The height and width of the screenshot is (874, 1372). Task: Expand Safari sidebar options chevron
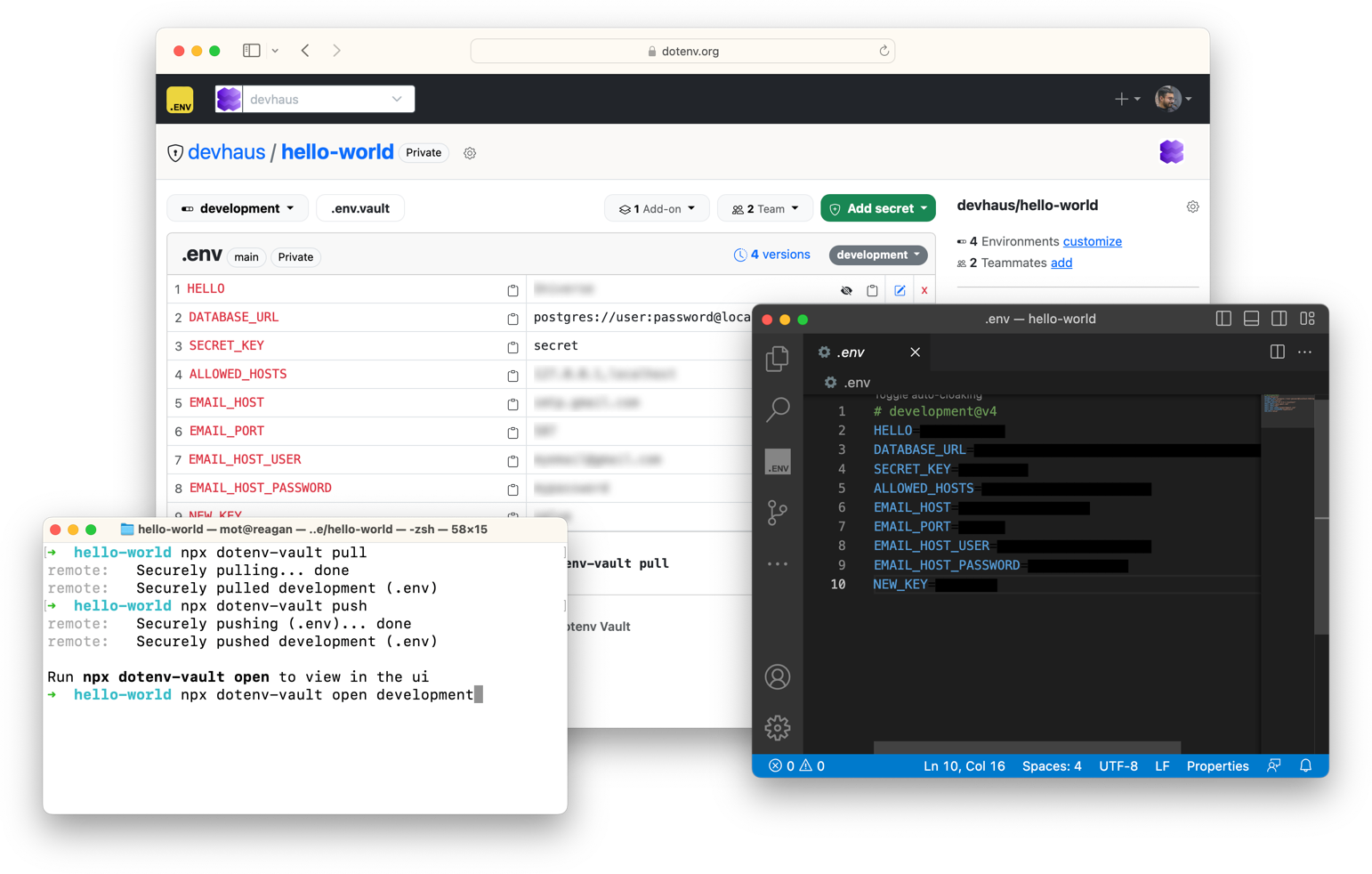[x=275, y=51]
